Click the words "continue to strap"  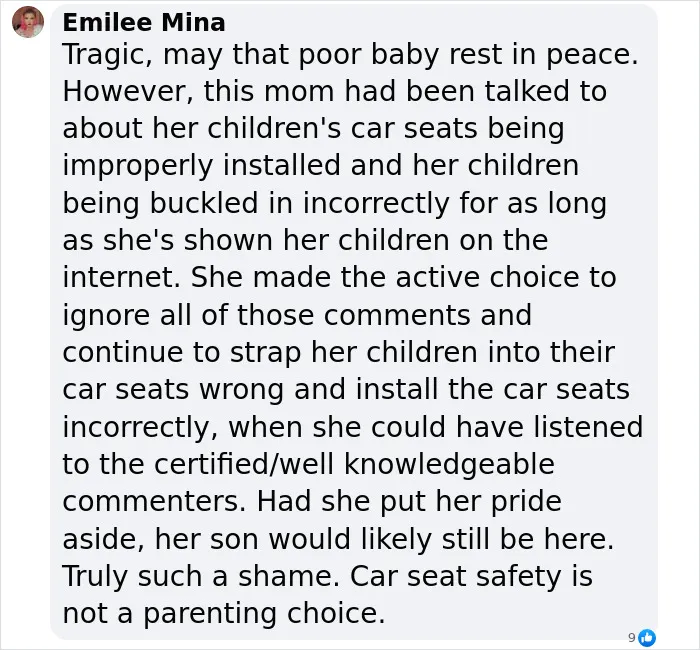click(x=182, y=353)
